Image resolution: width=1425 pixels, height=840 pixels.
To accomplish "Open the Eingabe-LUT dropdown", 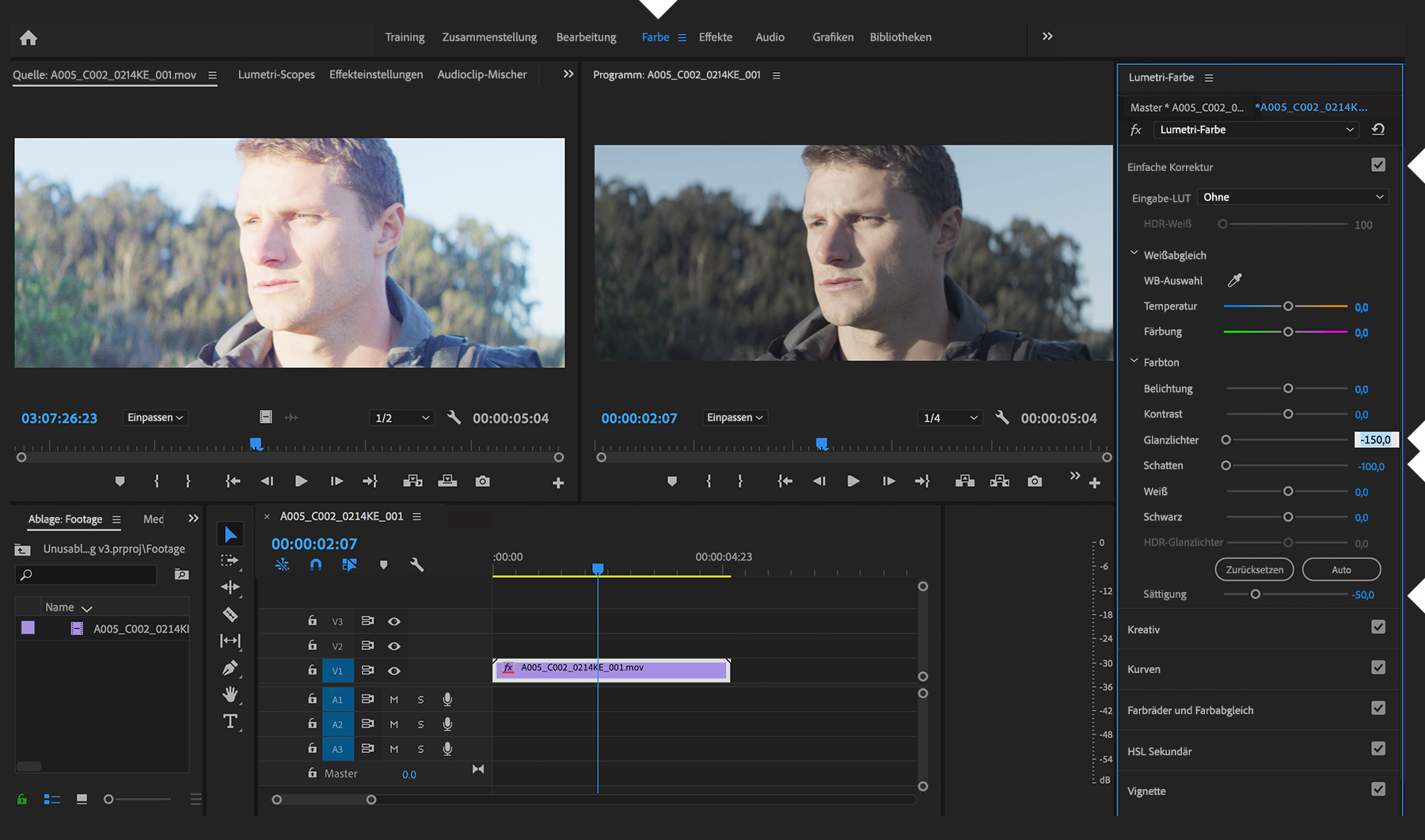I will tap(1292, 196).
